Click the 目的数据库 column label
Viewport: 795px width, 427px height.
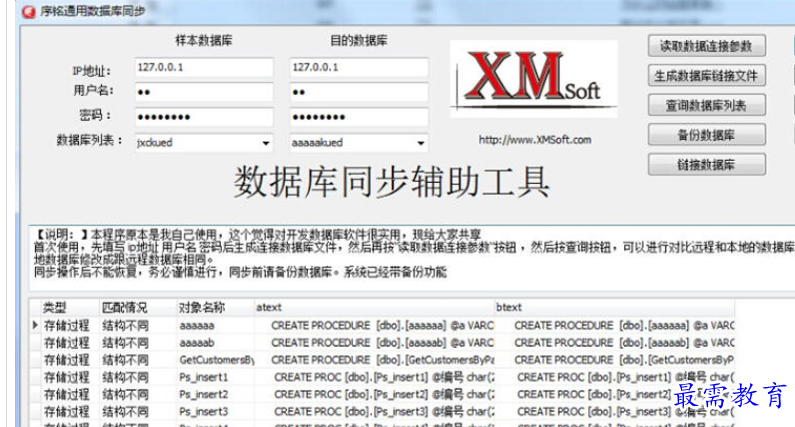click(x=359, y=41)
